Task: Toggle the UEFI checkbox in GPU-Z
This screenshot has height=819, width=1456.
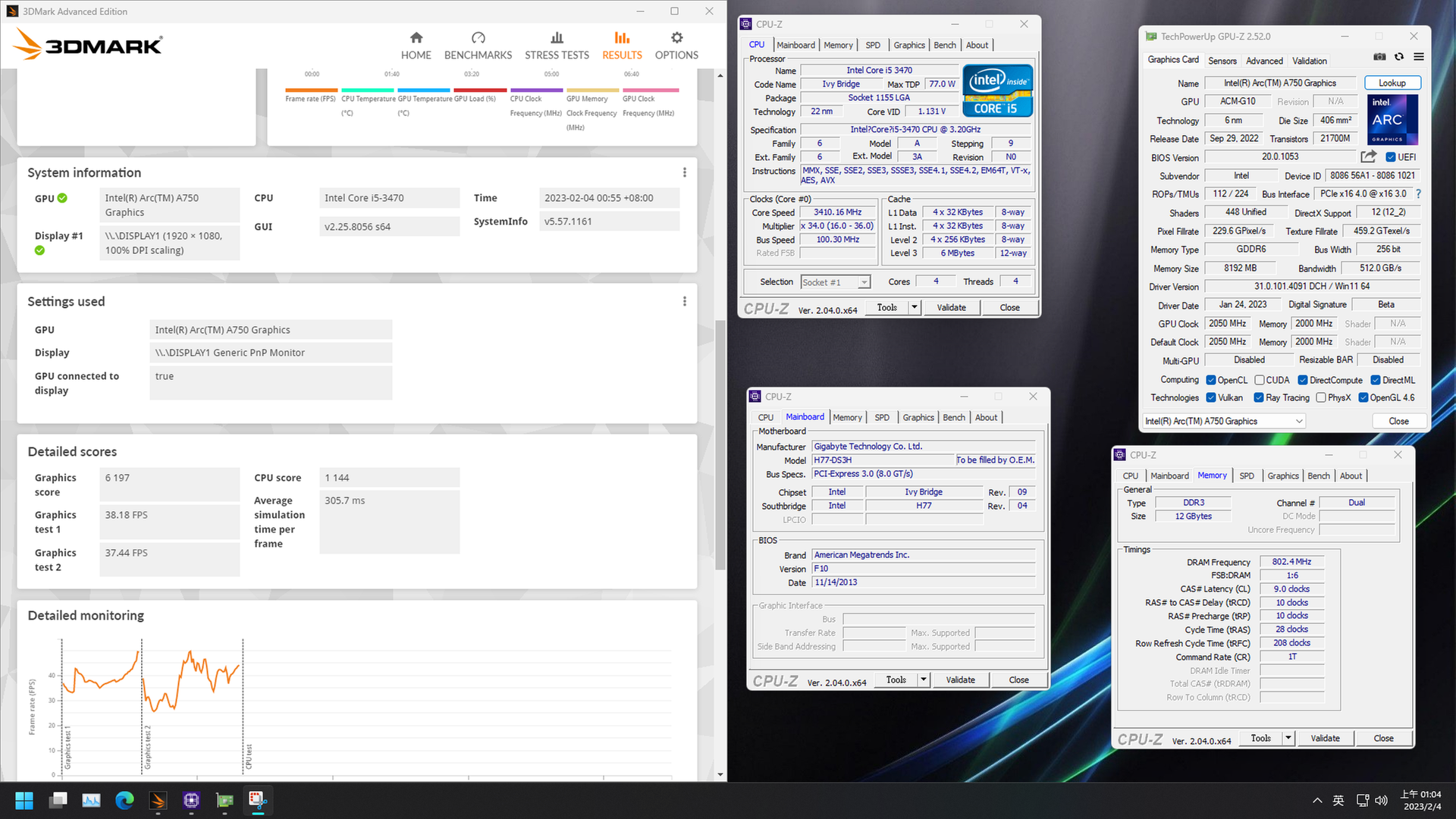Action: pos(1391,157)
